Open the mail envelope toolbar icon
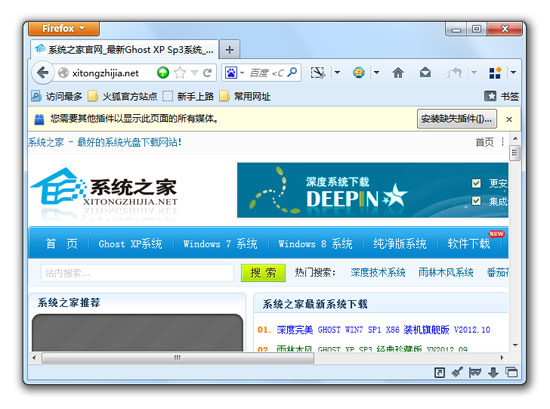The height and width of the screenshot is (409, 550). (425, 73)
